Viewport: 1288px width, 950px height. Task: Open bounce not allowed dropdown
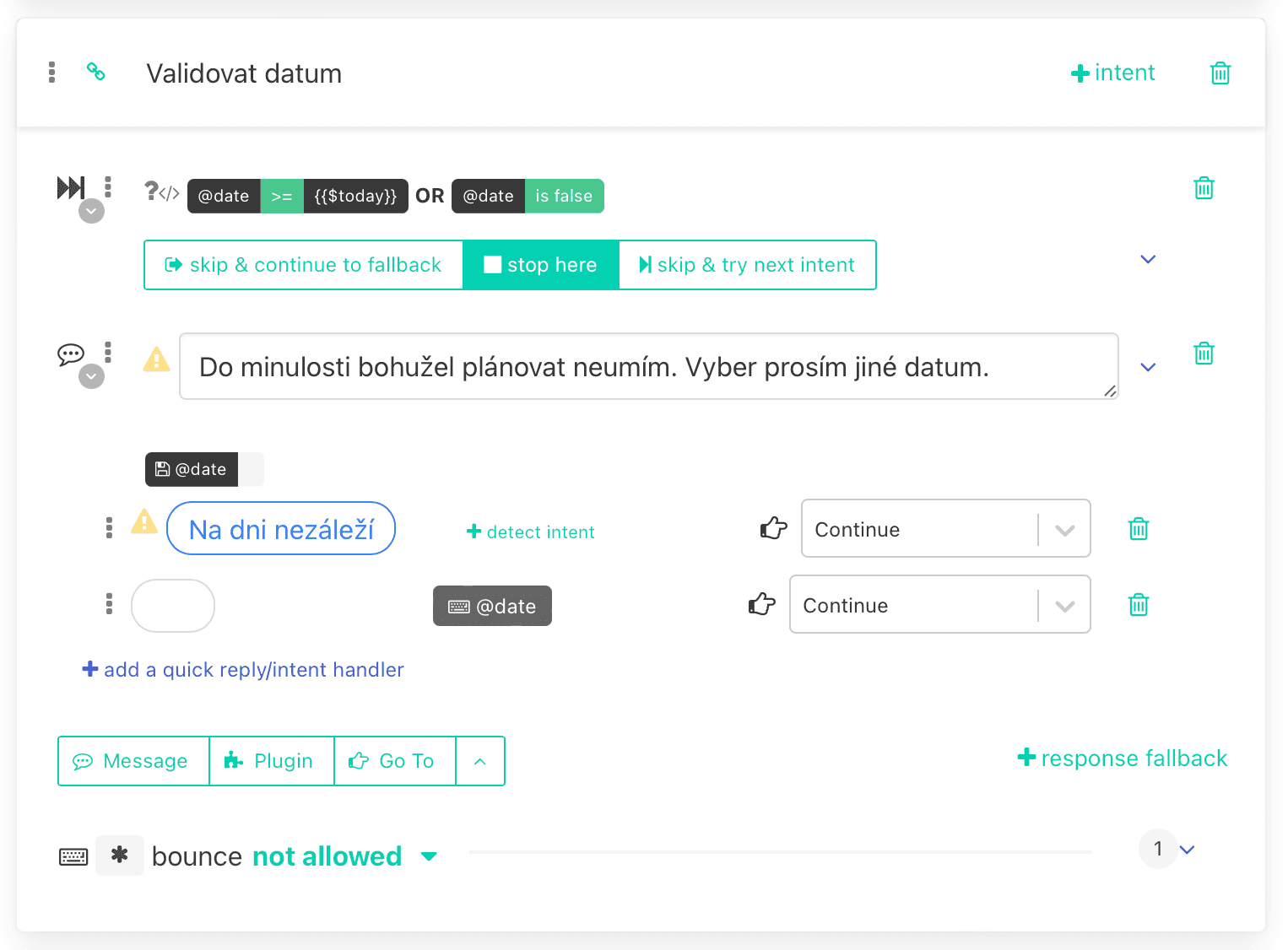tap(345, 856)
